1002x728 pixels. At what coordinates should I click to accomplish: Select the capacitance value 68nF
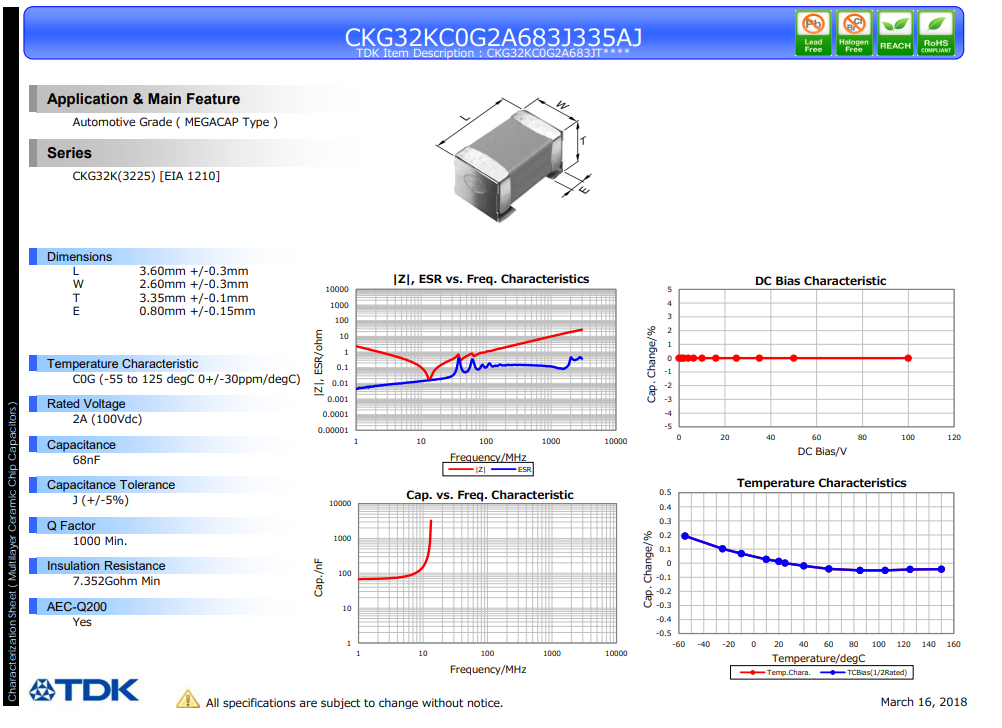(86, 460)
